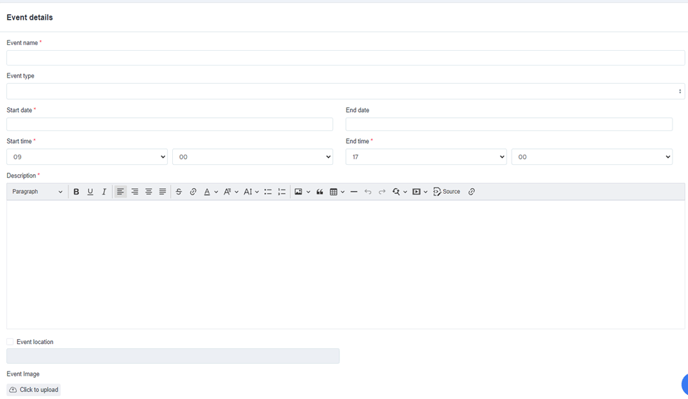Insert numbered list

(282, 192)
